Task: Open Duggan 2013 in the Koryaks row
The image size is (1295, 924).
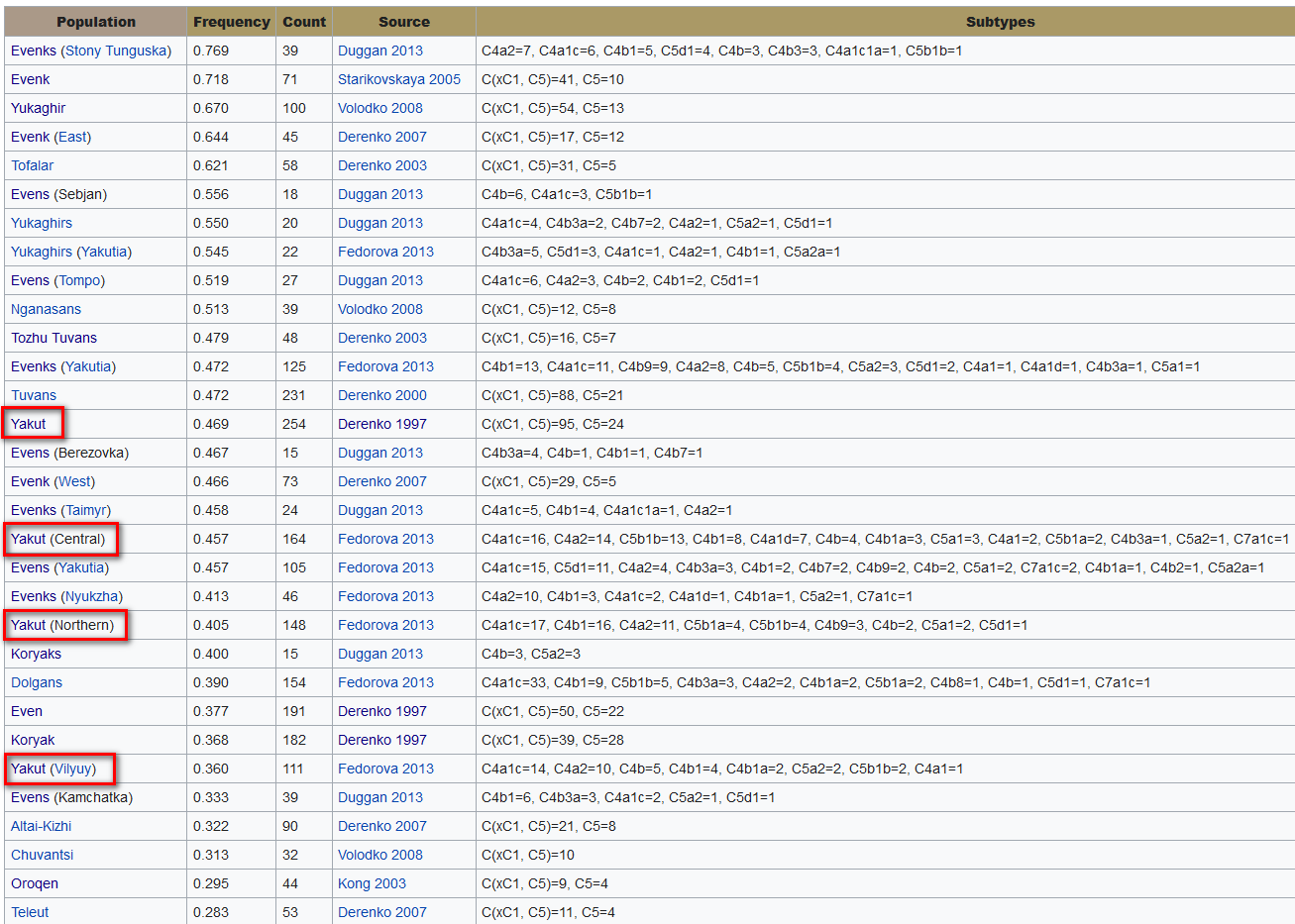Action: pos(380,654)
